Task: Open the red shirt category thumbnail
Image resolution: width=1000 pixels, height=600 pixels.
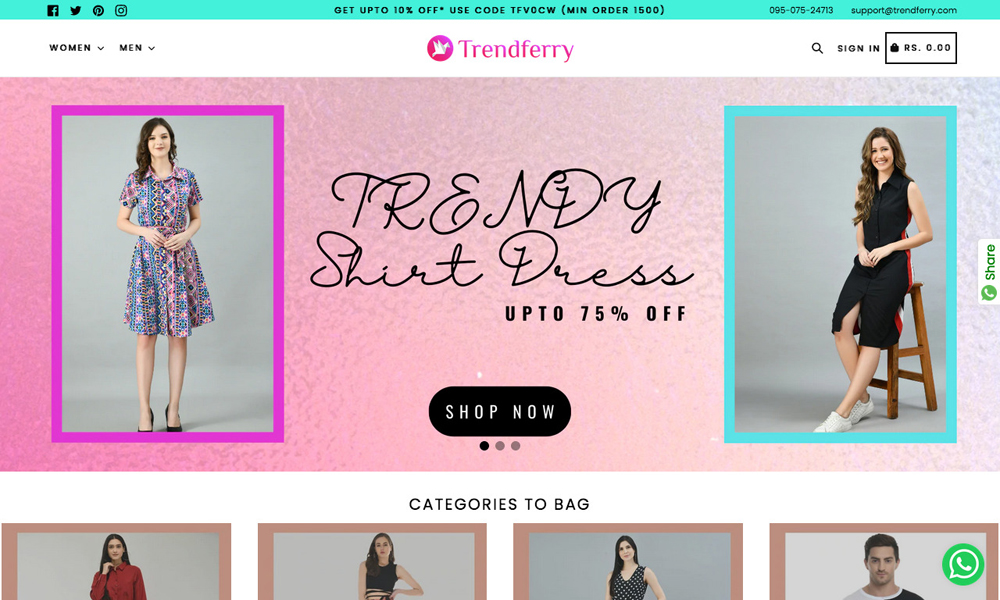Action: pos(116,562)
